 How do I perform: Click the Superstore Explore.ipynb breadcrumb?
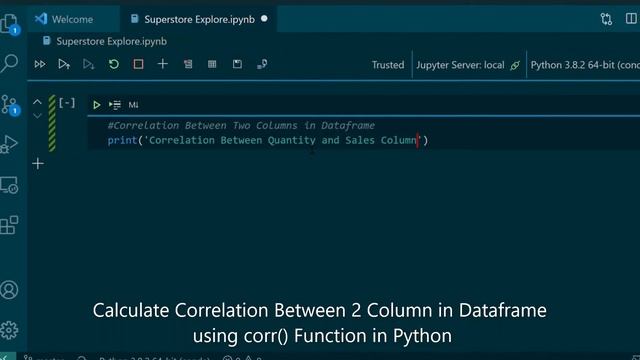click(x=111, y=41)
